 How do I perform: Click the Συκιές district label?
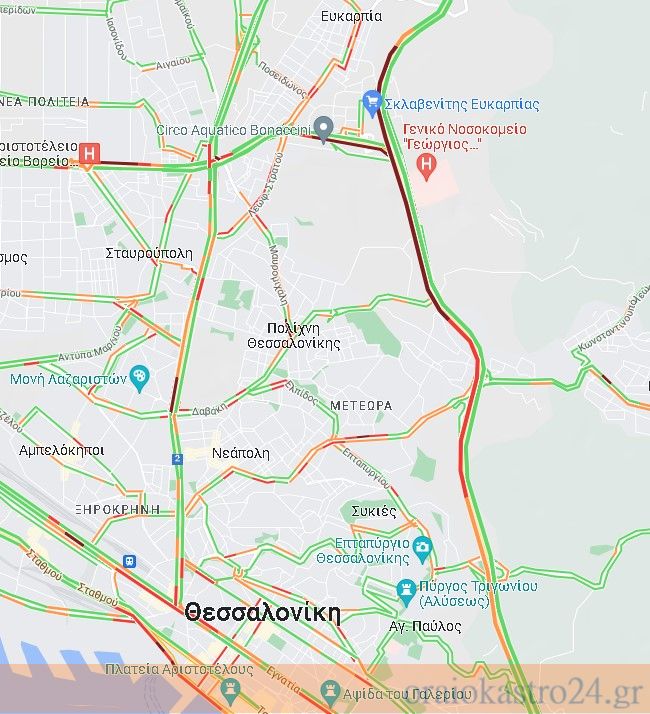(x=374, y=511)
